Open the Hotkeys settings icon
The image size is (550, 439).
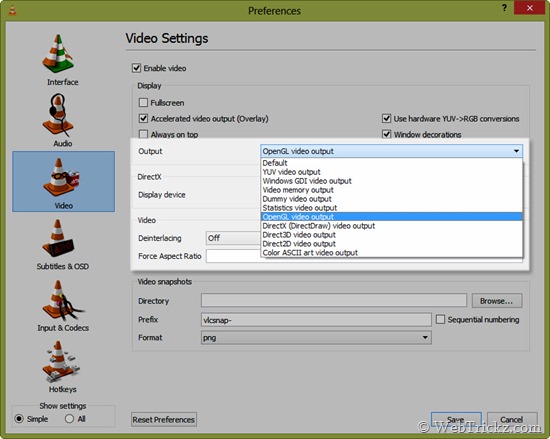click(60, 362)
